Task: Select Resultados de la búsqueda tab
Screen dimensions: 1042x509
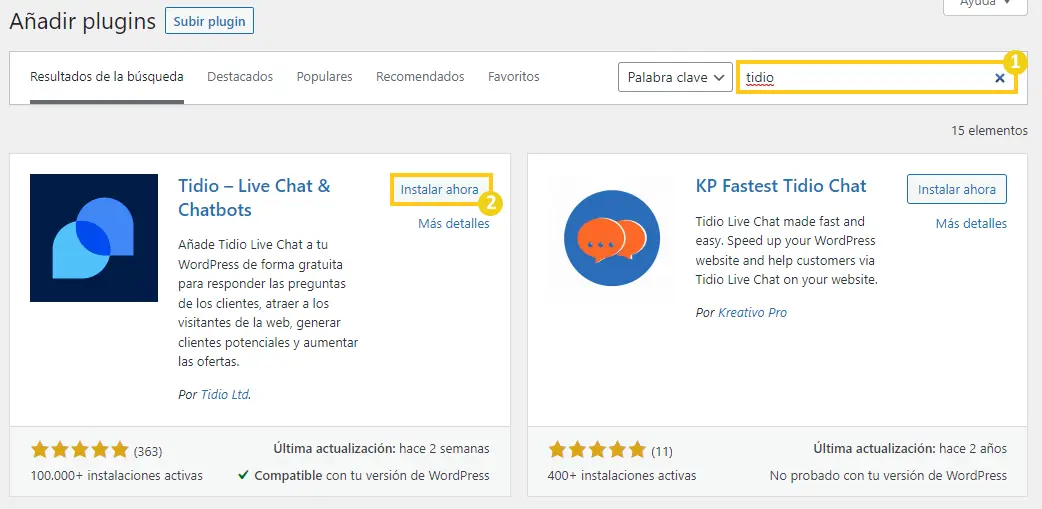Action: pyautogui.click(x=107, y=76)
